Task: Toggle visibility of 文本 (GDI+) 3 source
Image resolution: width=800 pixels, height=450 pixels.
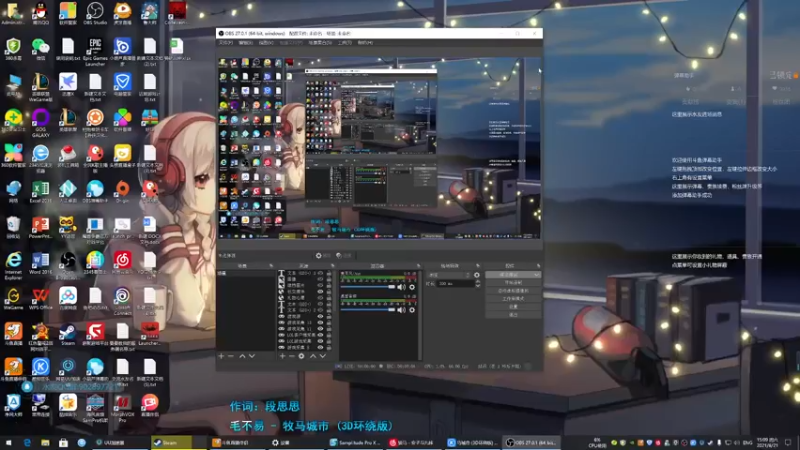Action: tap(320, 273)
